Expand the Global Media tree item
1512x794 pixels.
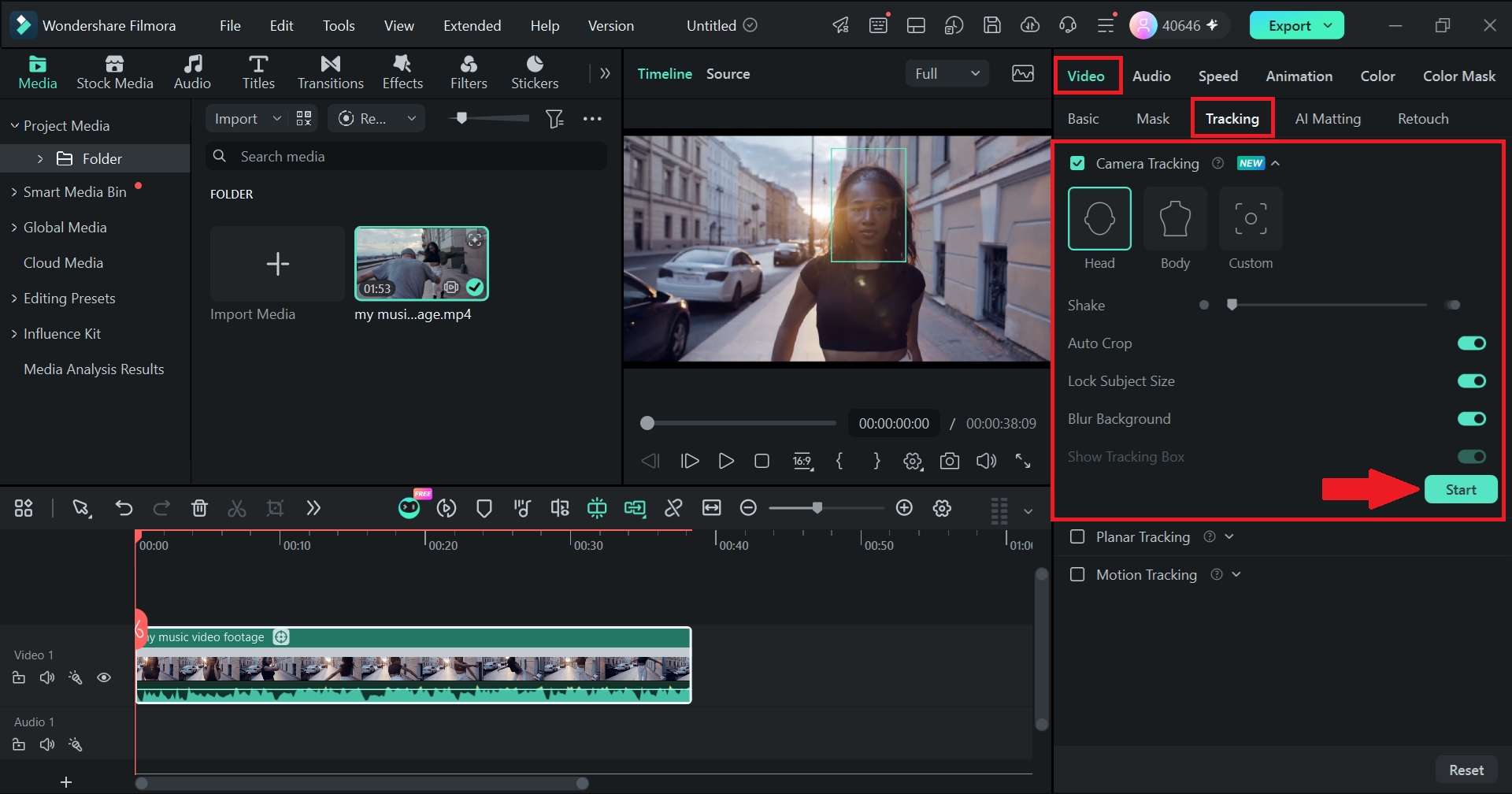pyautogui.click(x=14, y=228)
